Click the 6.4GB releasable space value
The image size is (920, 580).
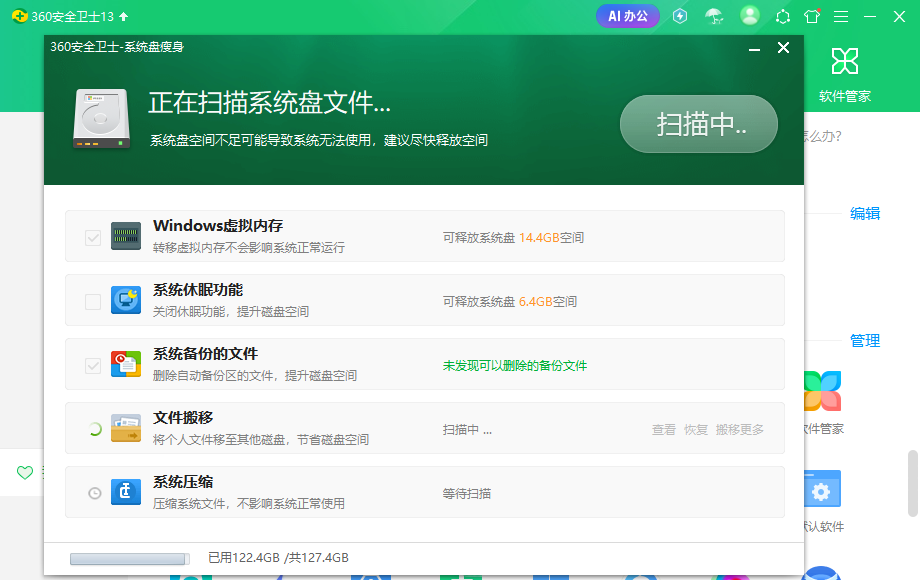tap(535, 301)
